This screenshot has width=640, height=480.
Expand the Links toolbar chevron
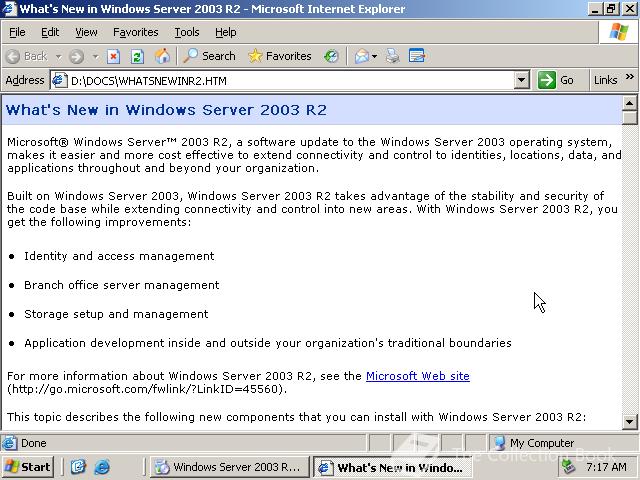tap(629, 77)
